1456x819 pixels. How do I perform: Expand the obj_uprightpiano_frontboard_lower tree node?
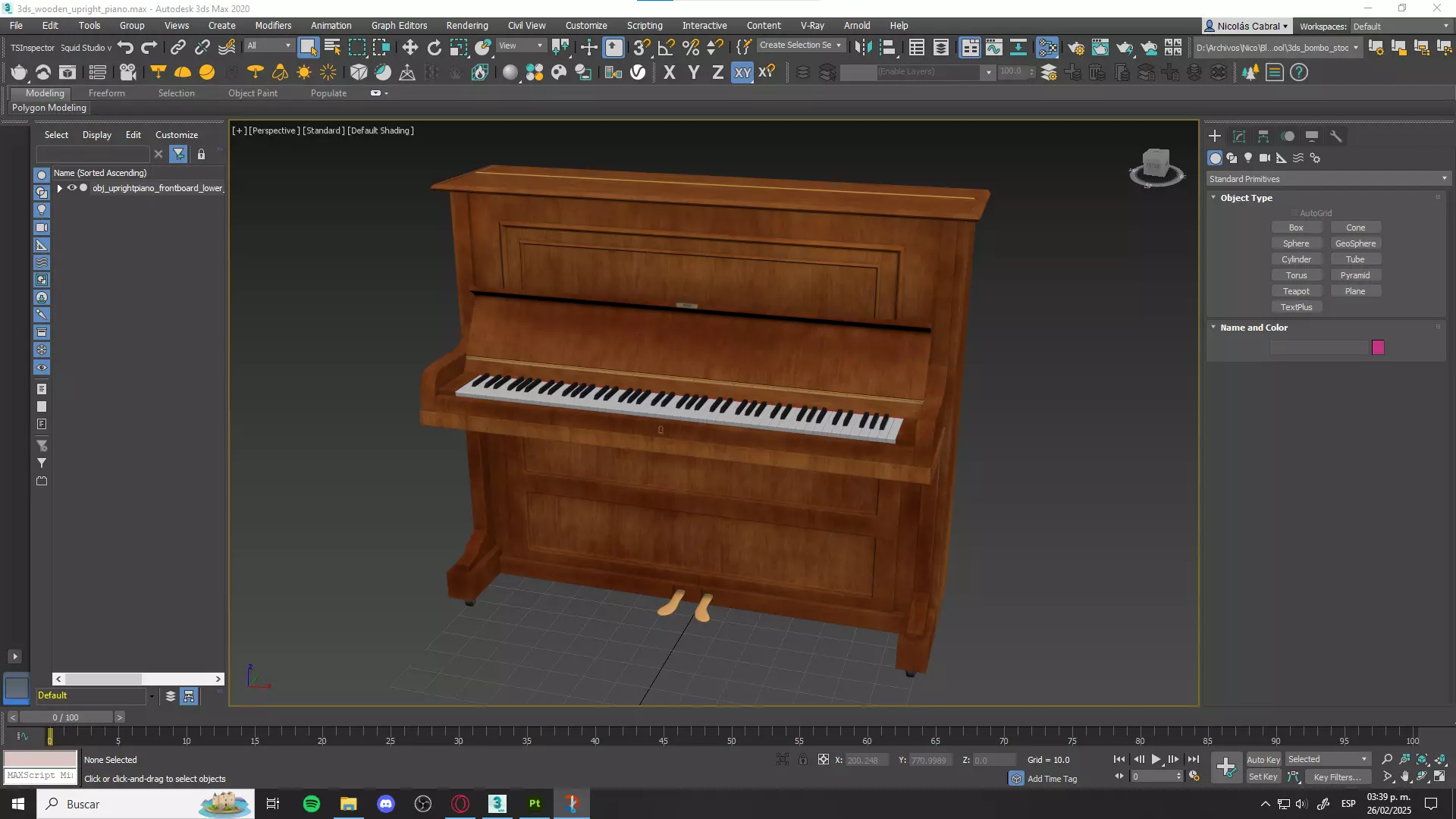coord(60,188)
